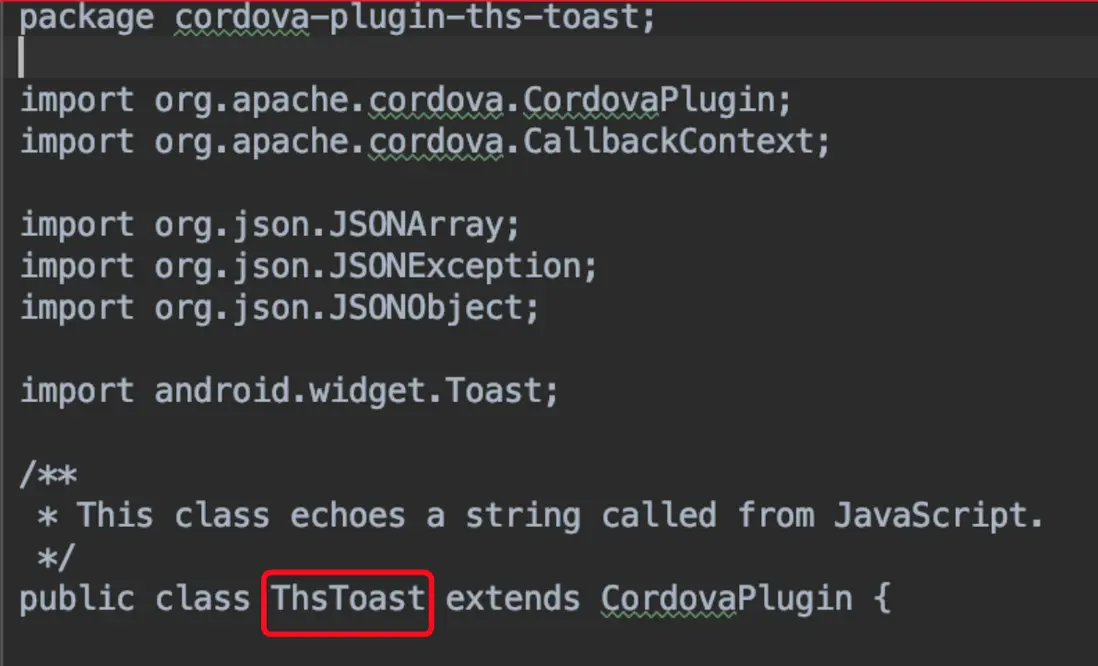Click CordovaPlugin in the first import line
This screenshot has height=666, width=1098.
point(648,101)
